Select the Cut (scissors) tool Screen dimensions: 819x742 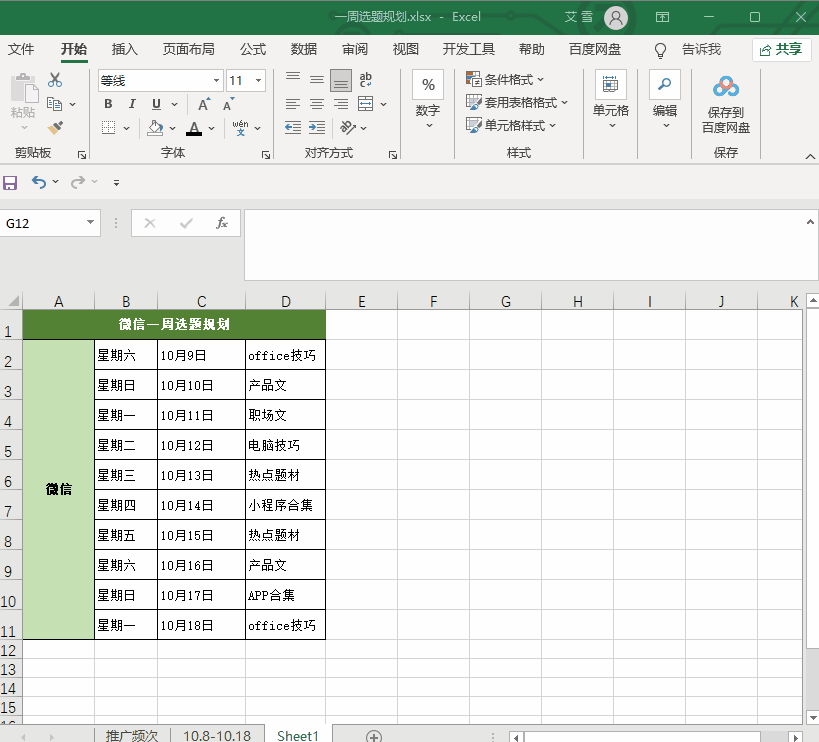pos(55,79)
